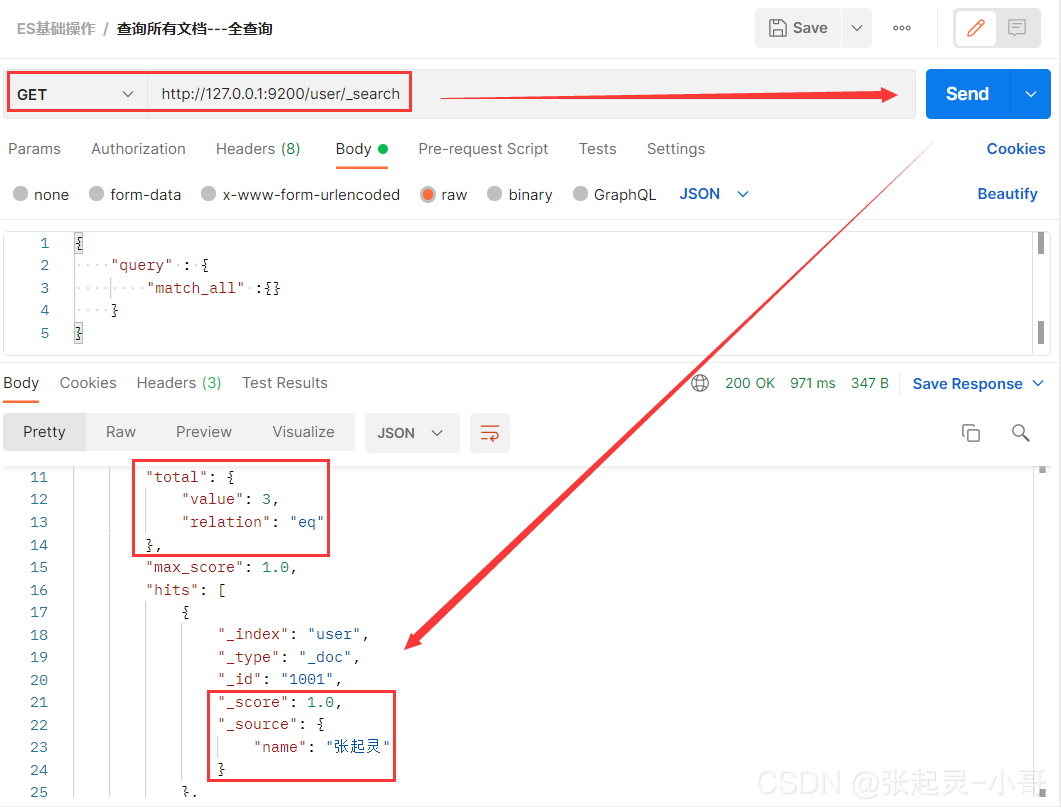Open the comments panel icon
Screen dimensions: 1061x809
pyautogui.click(x=1018, y=27)
